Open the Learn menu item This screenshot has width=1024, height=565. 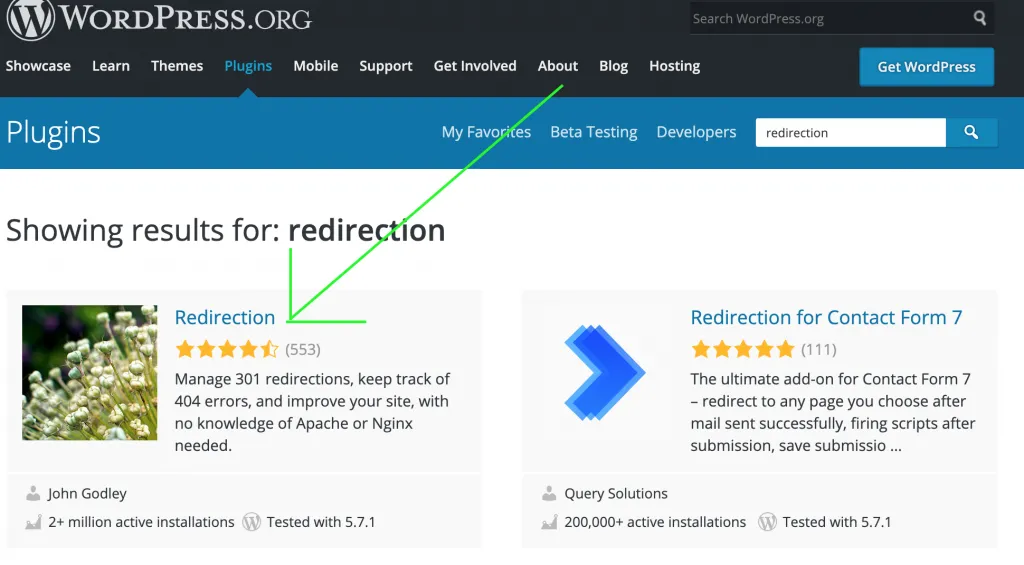(x=111, y=66)
